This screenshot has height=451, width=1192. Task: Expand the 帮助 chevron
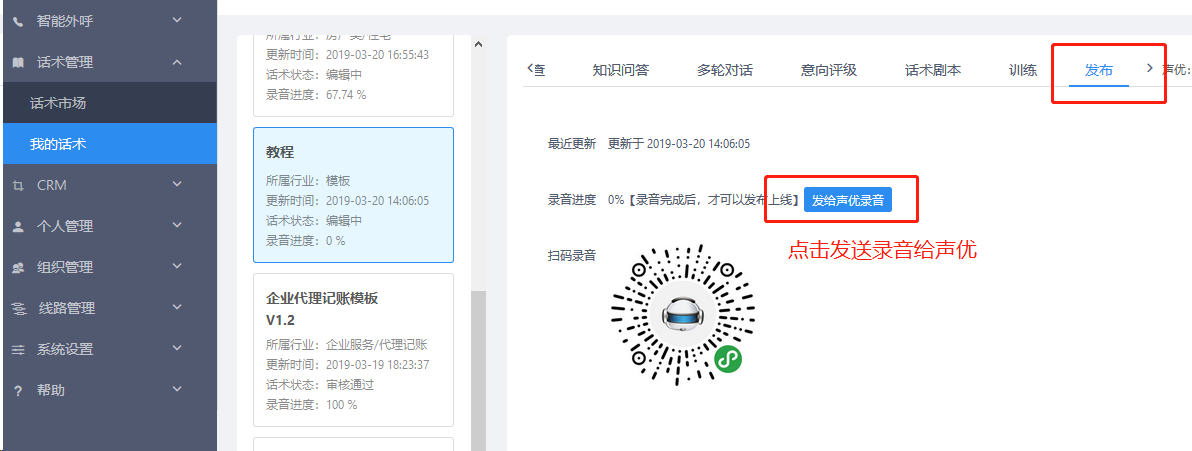[177, 390]
